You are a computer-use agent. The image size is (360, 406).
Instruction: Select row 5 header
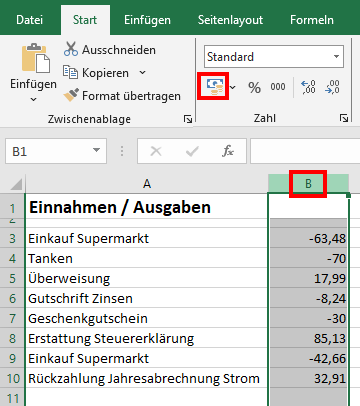tap(12, 278)
